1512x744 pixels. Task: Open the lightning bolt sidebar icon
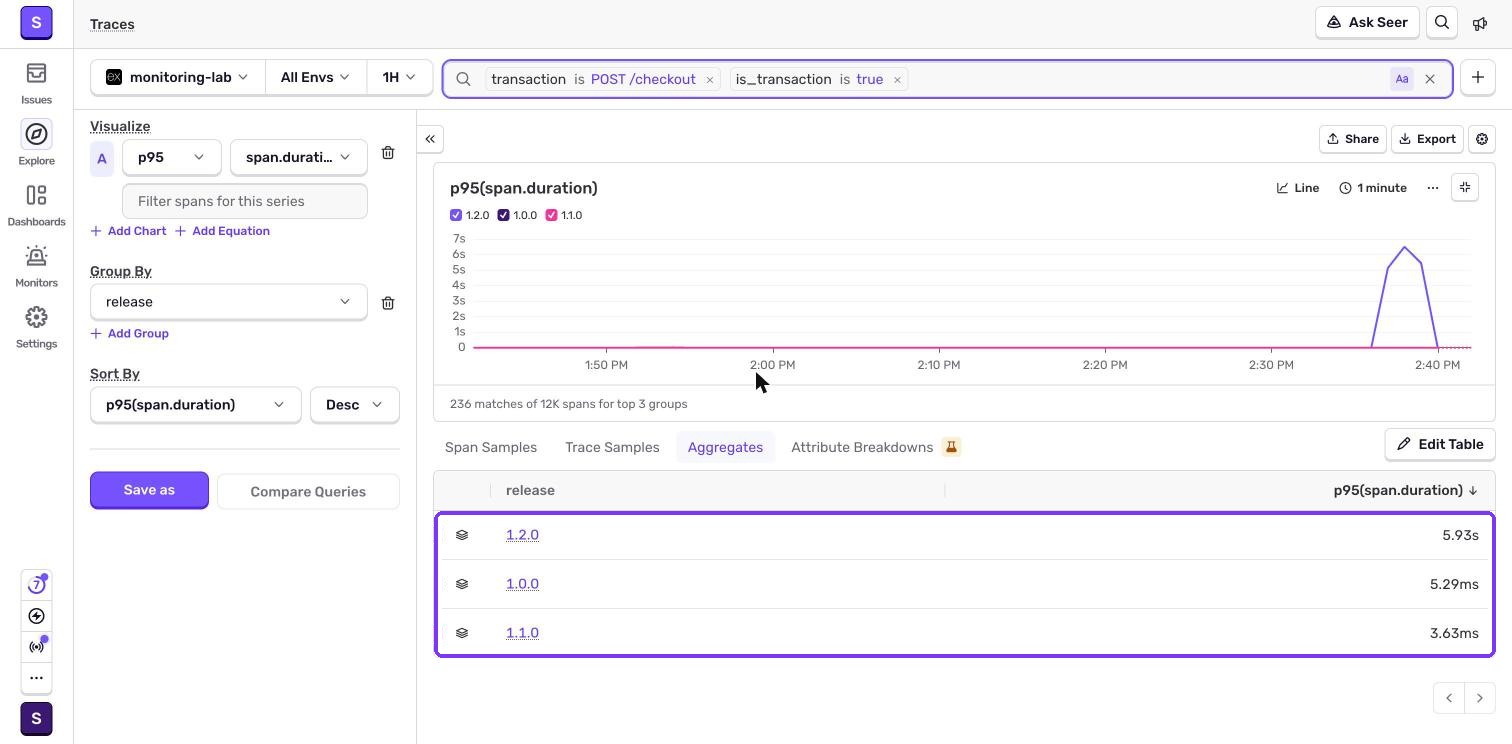pos(36,616)
